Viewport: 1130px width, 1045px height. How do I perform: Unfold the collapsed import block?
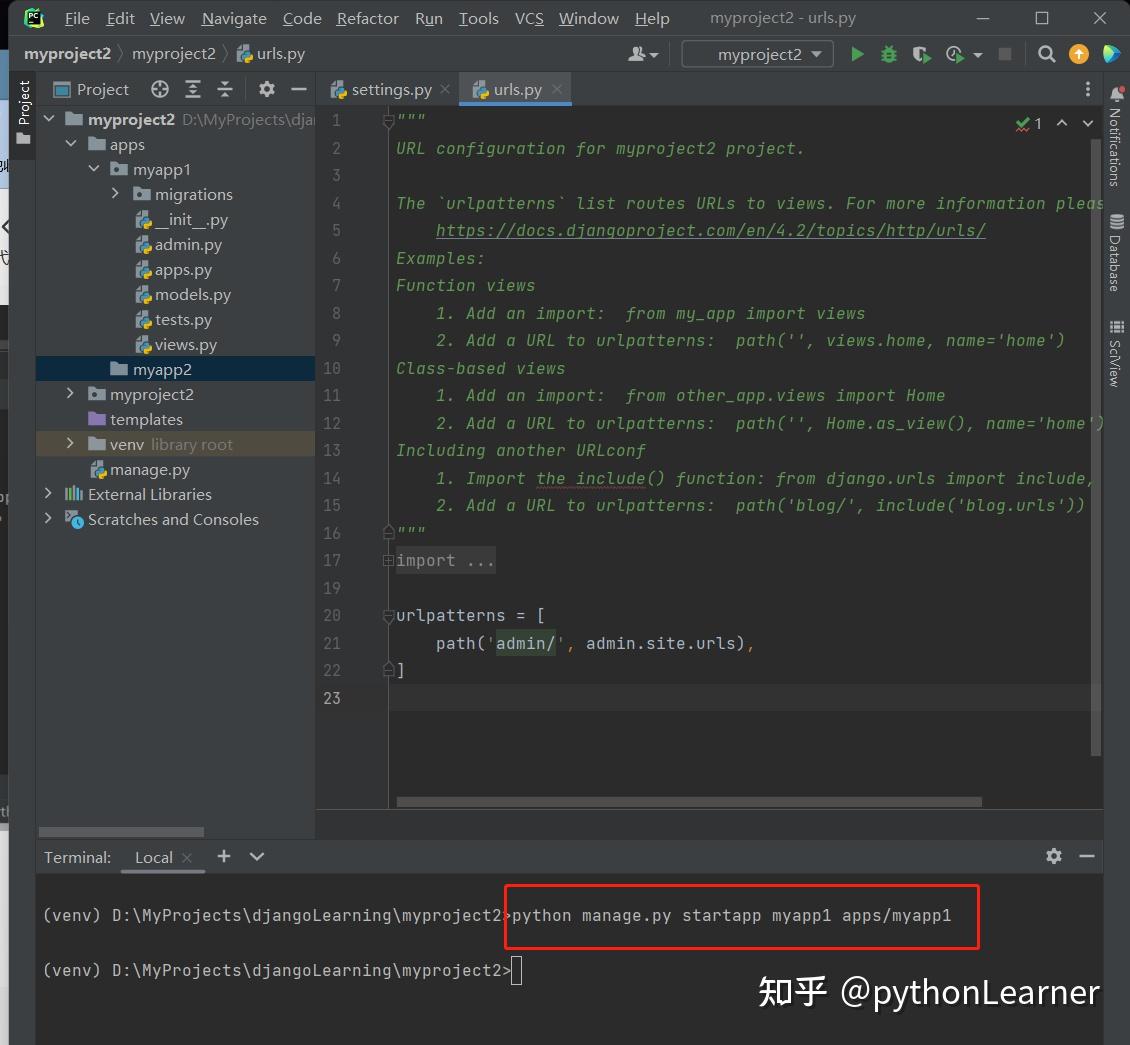pyautogui.click(x=388, y=561)
